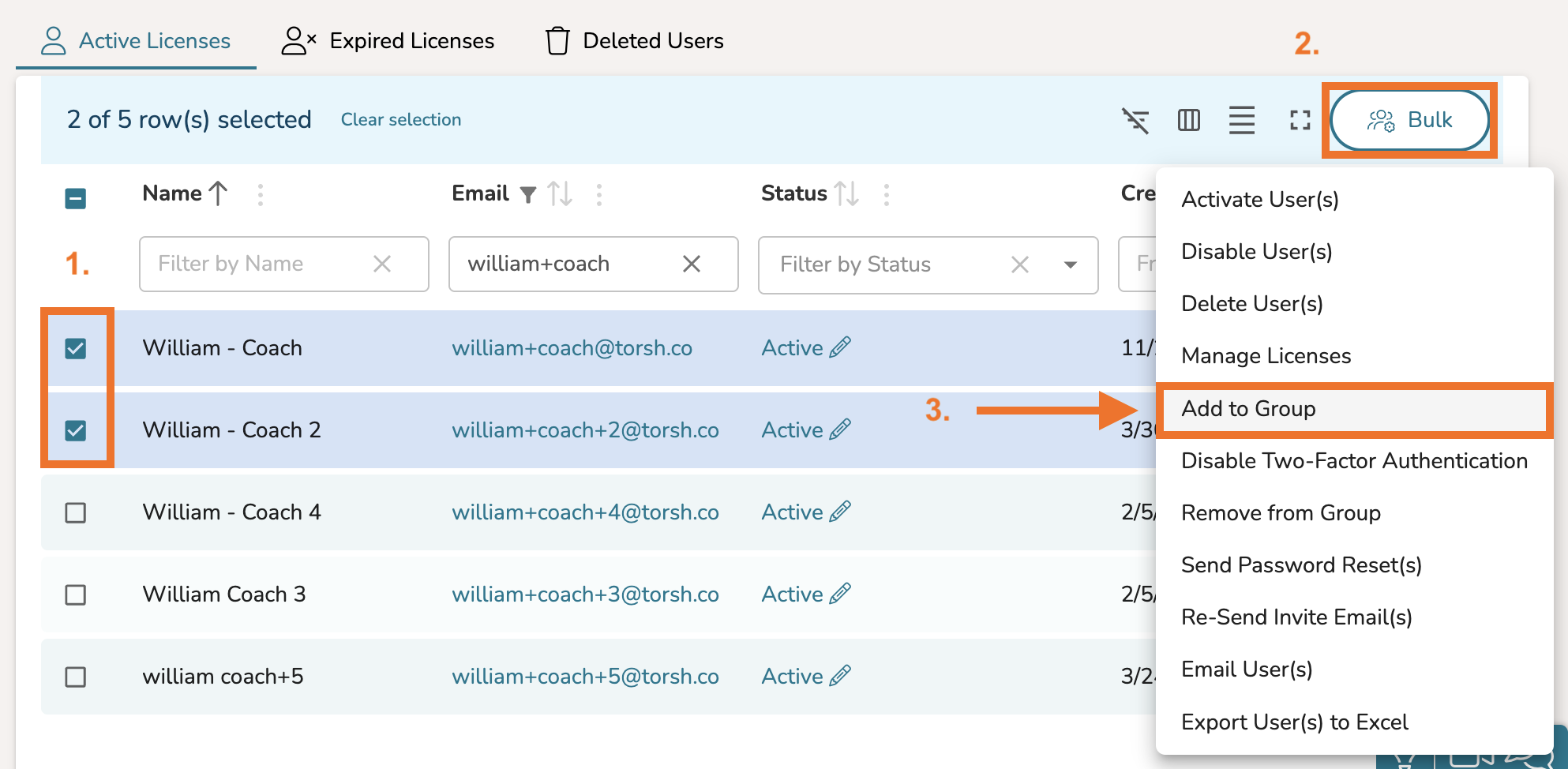This screenshot has height=769, width=1568.
Task: Open the show/hide columns icon
Action: (1188, 120)
